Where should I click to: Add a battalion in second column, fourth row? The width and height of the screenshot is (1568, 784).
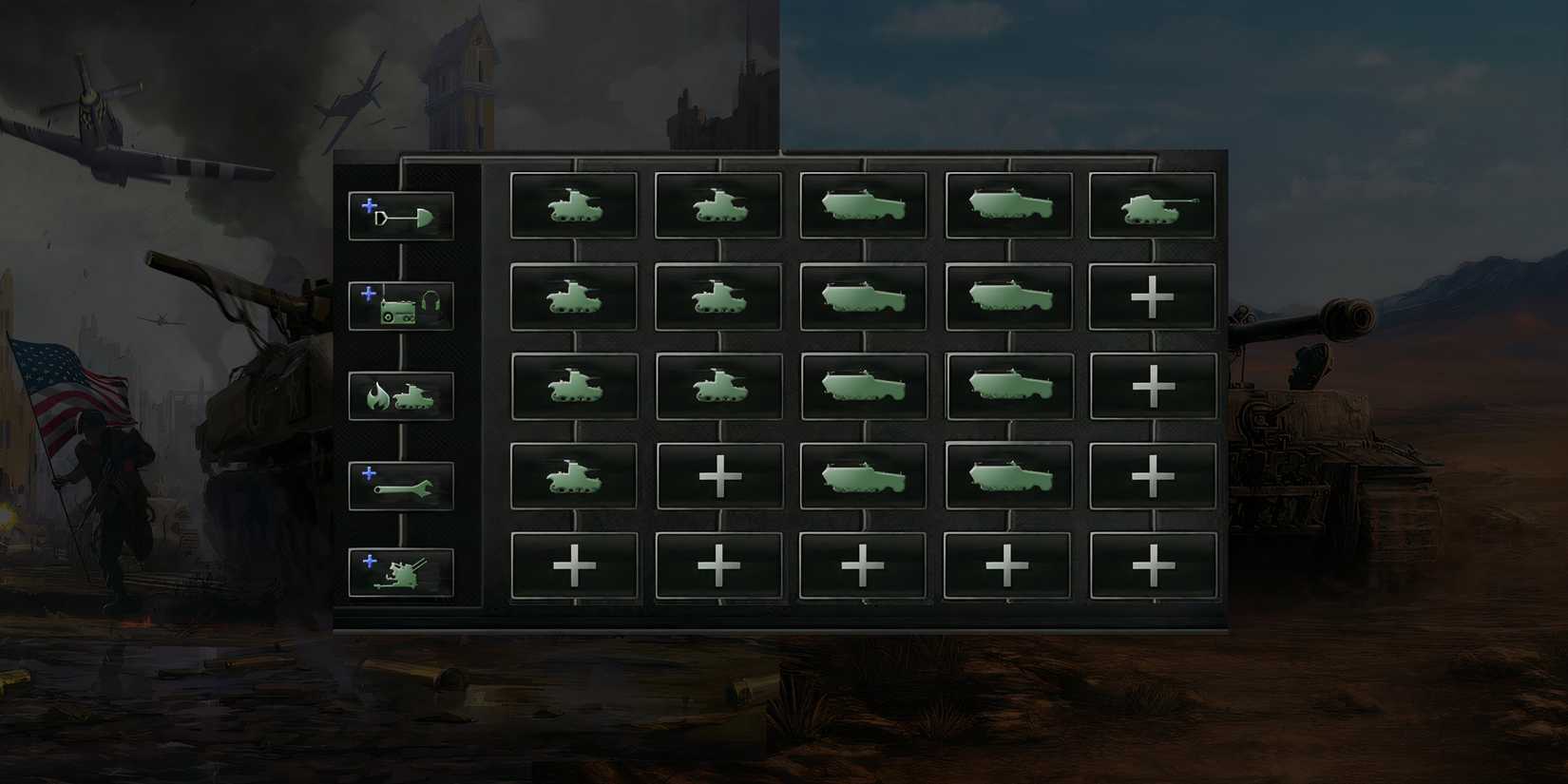pyautogui.click(x=719, y=476)
